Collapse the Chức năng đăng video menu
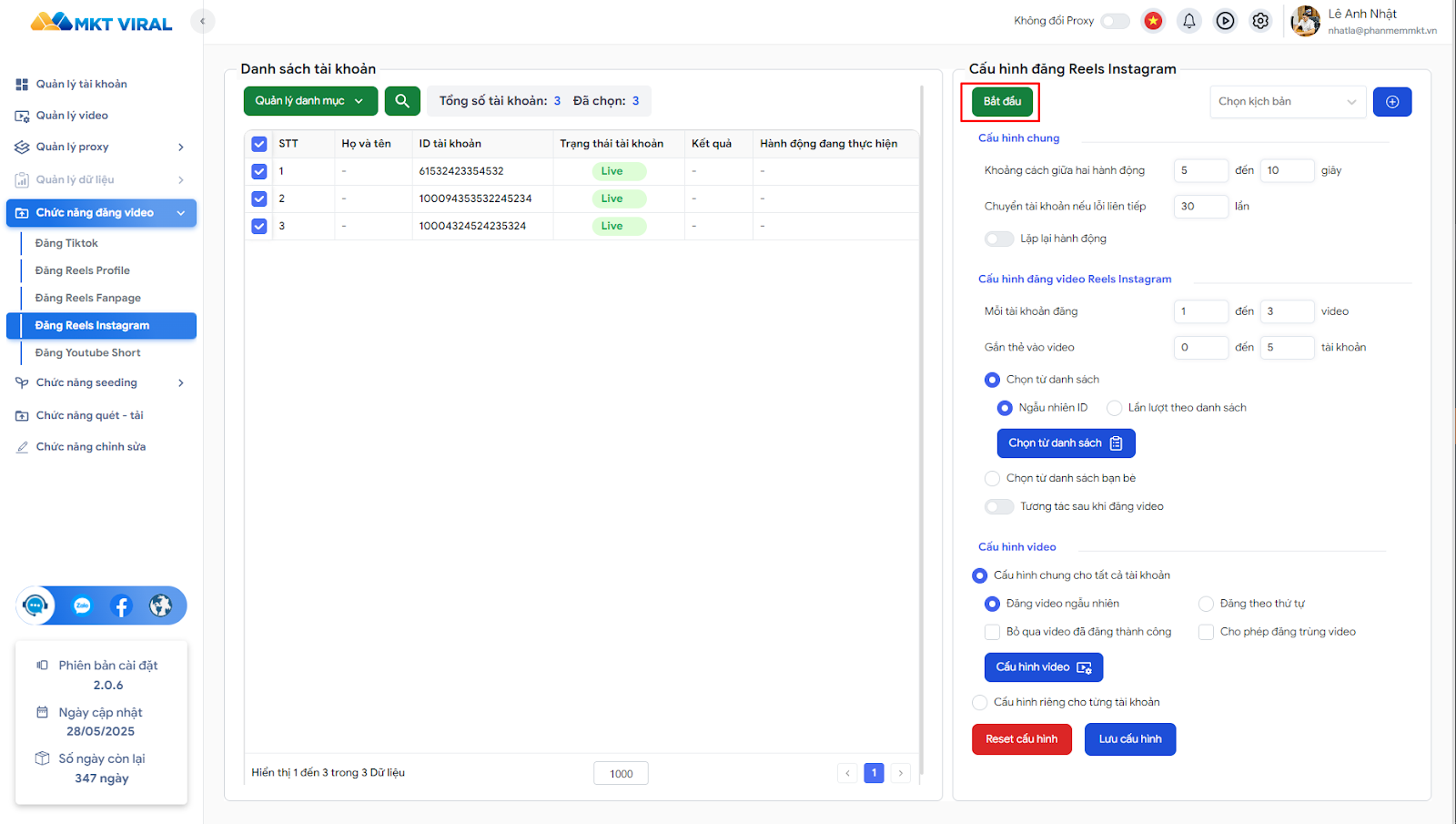 tap(181, 213)
